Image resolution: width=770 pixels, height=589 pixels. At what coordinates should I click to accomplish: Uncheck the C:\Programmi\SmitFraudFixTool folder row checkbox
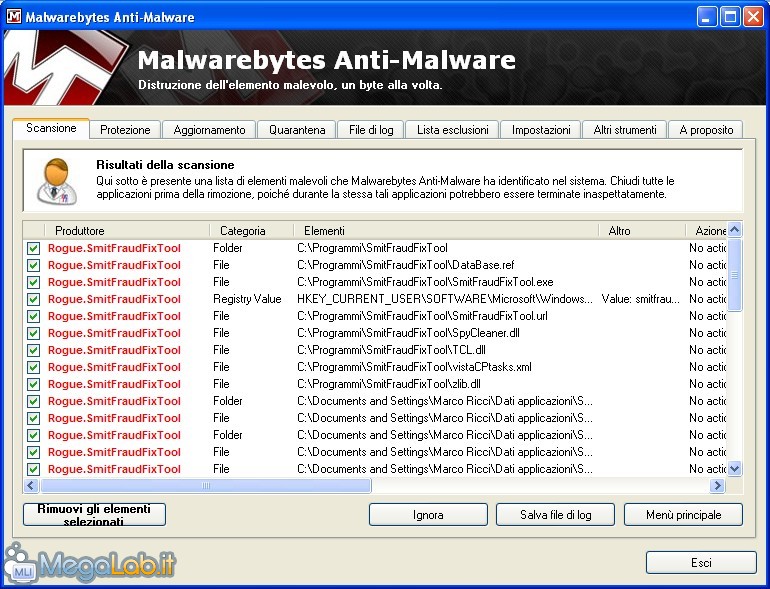click(33, 249)
